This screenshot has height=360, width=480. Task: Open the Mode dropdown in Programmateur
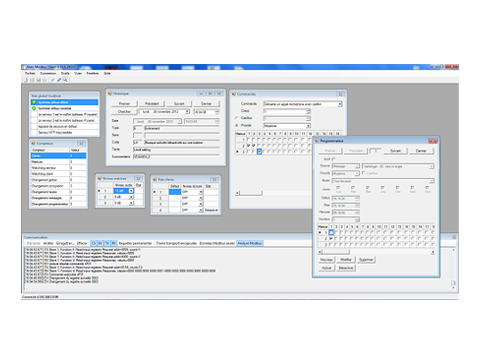431,181
